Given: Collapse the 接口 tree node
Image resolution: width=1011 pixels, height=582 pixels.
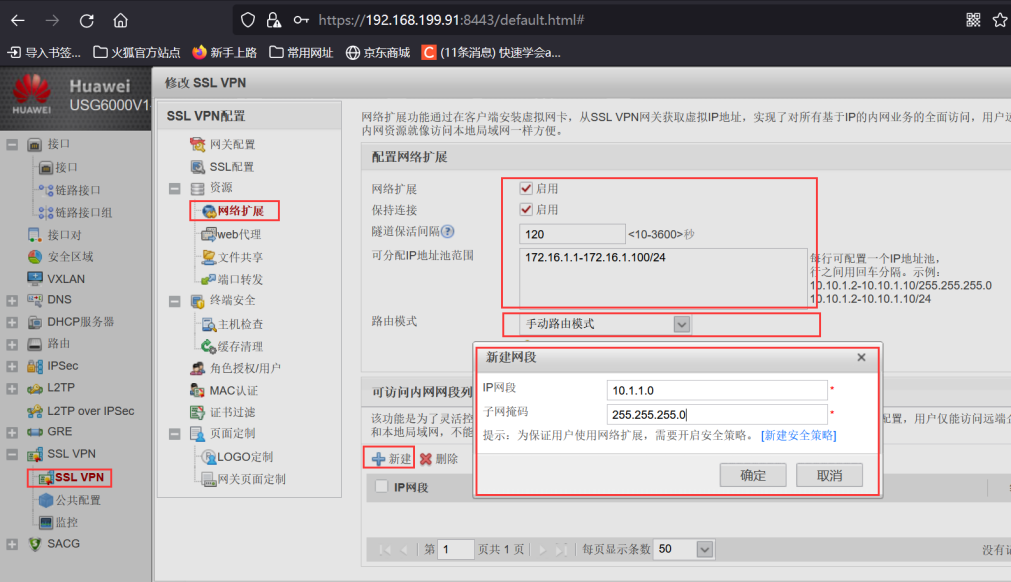Looking at the screenshot, I should 12,144.
